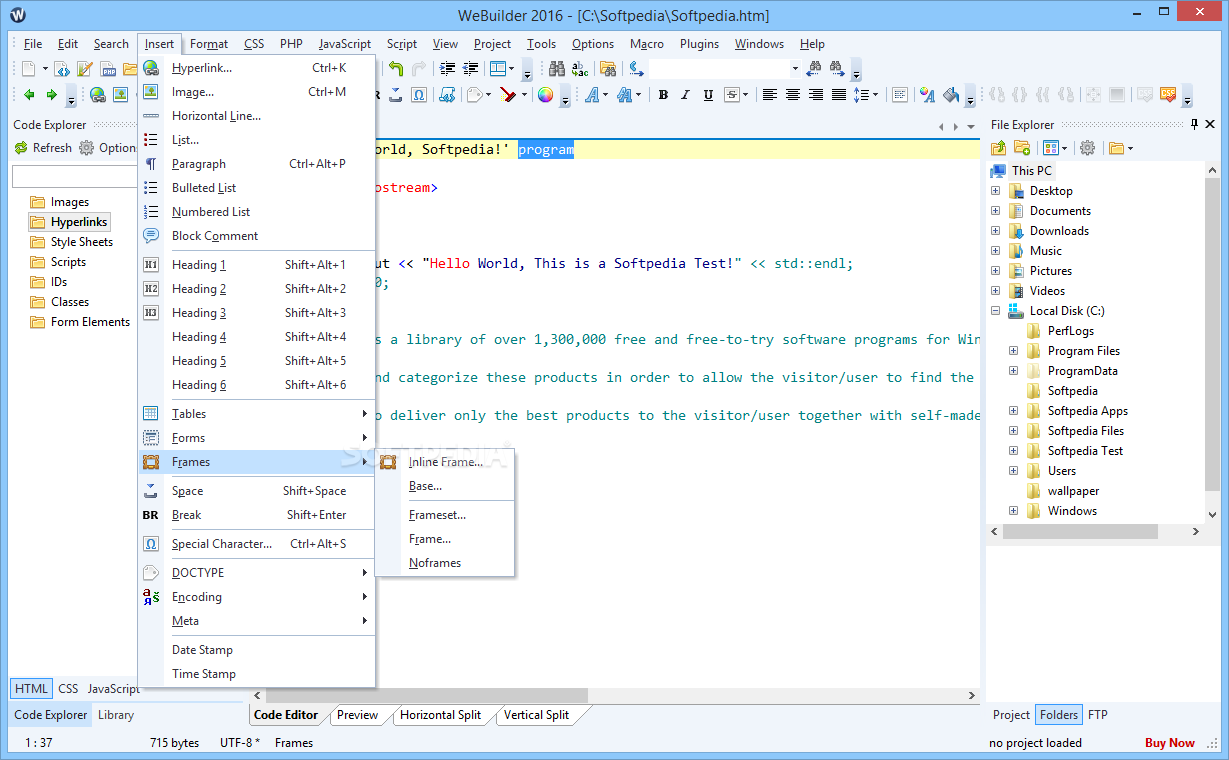The width and height of the screenshot is (1229, 760).
Task: Toggle Bold formatting
Action: click(663, 95)
